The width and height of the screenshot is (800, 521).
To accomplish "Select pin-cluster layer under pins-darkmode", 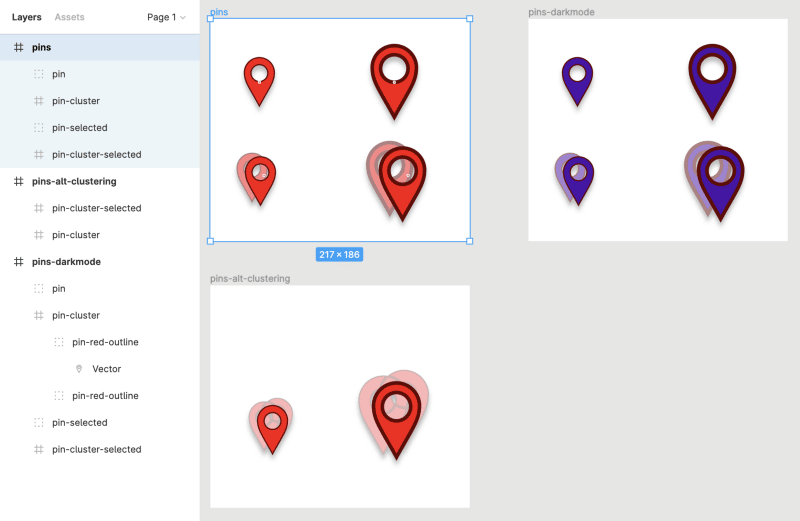I will click(99, 315).
